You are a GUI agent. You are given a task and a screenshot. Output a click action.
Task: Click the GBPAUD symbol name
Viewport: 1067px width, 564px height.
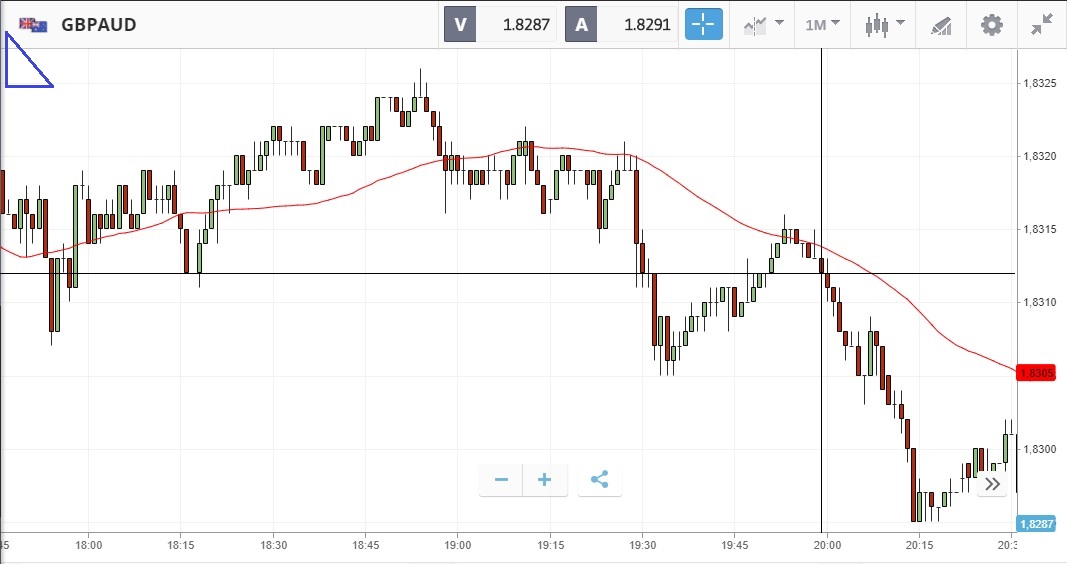coord(99,24)
